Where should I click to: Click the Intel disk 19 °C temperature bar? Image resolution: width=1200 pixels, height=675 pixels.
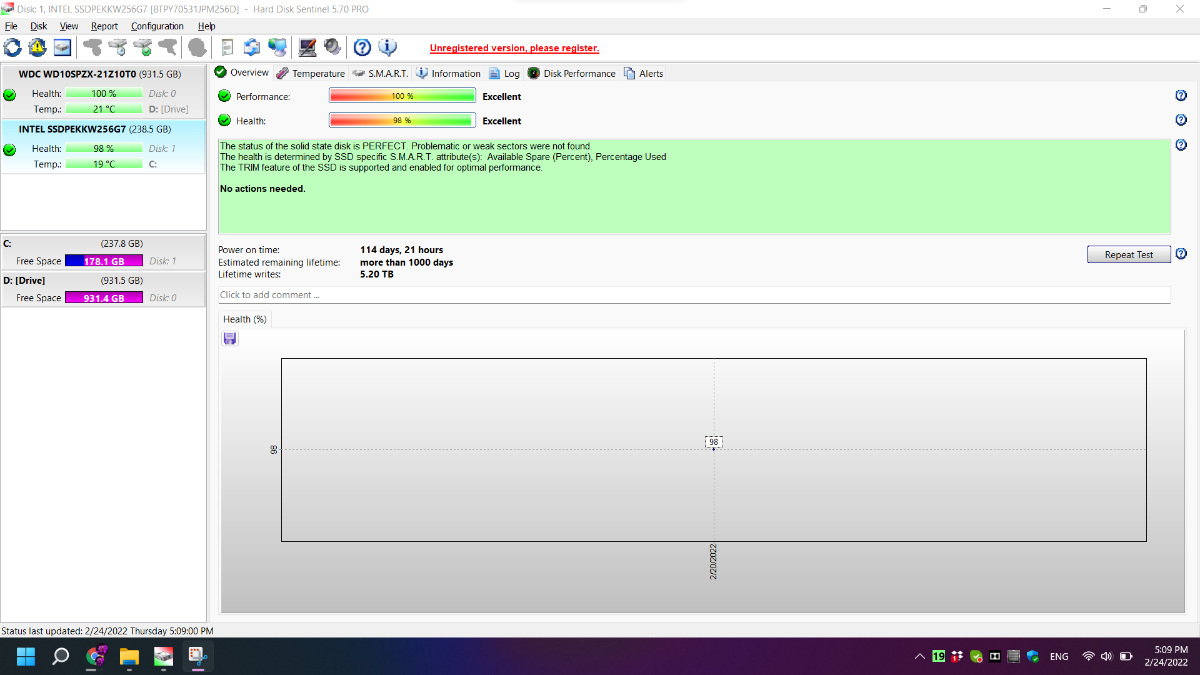[x=104, y=164]
